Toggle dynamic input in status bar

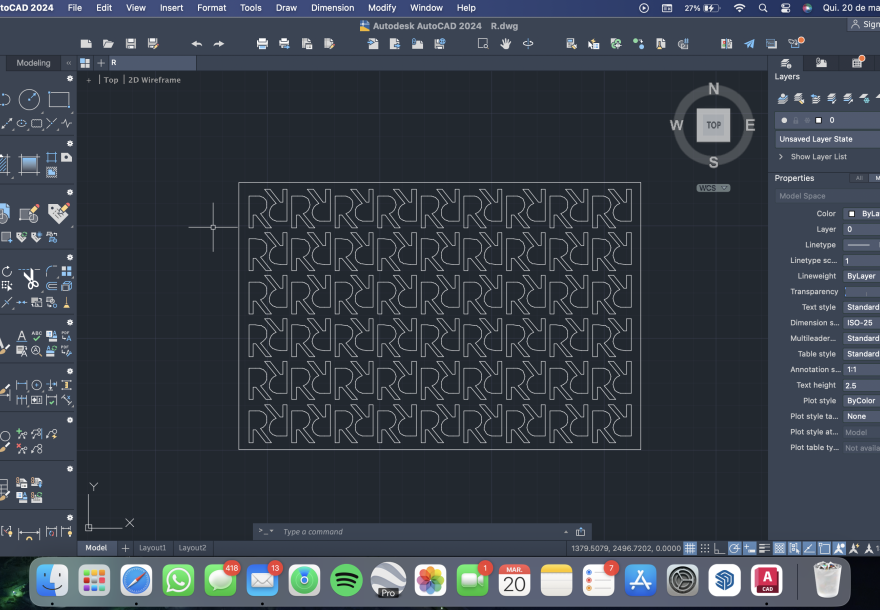coord(749,548)
